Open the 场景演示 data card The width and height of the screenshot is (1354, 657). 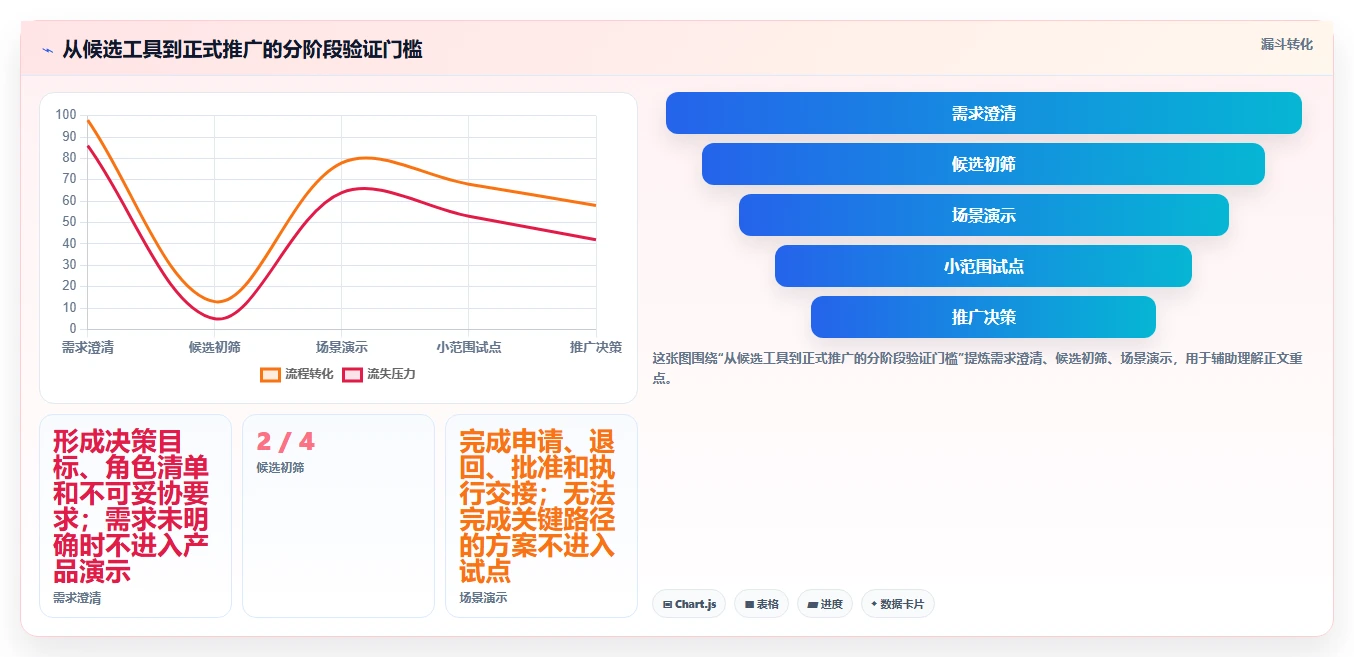point(541,516)
